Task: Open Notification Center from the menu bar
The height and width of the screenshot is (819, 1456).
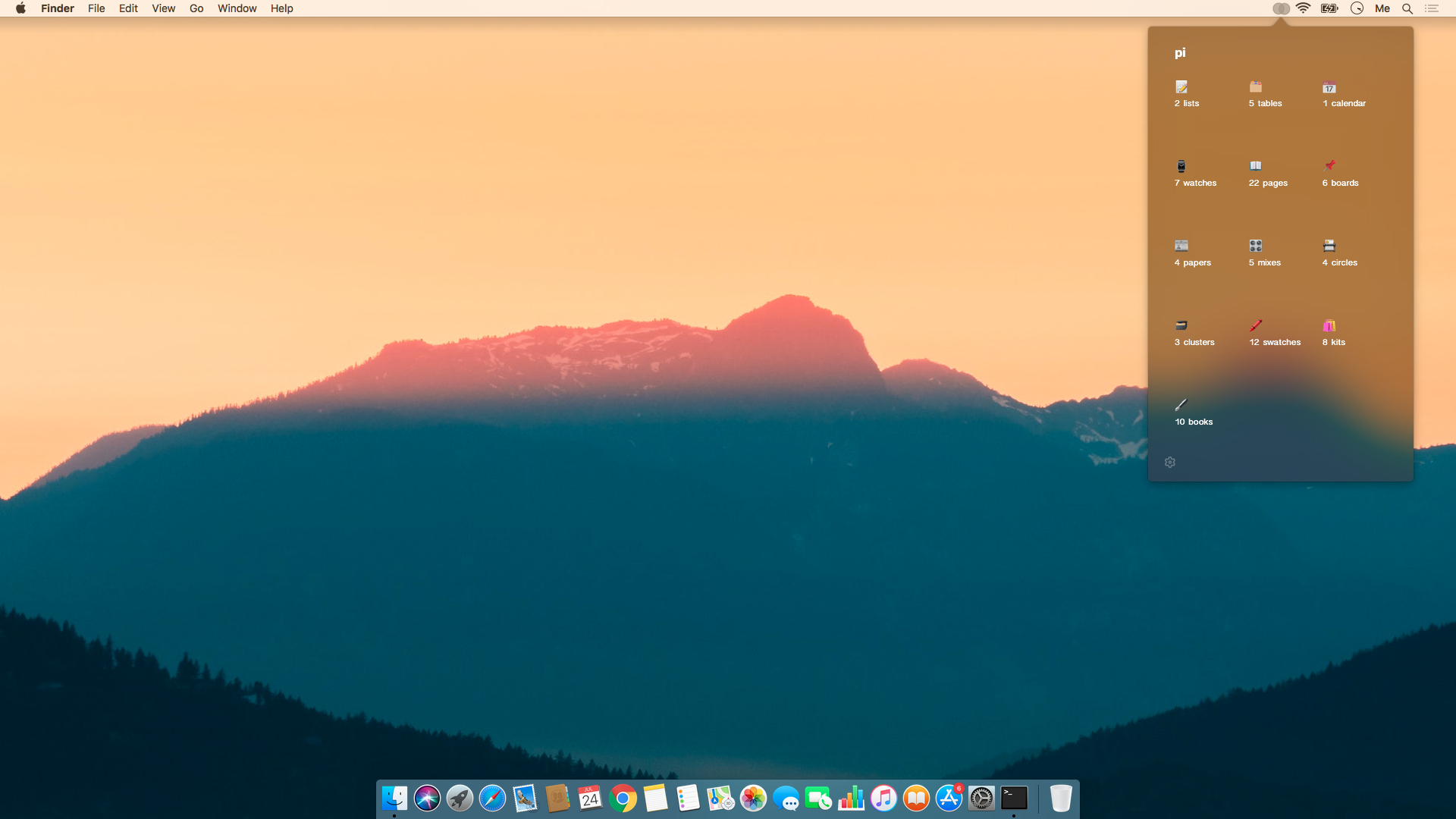Action: coord(1432,8)
